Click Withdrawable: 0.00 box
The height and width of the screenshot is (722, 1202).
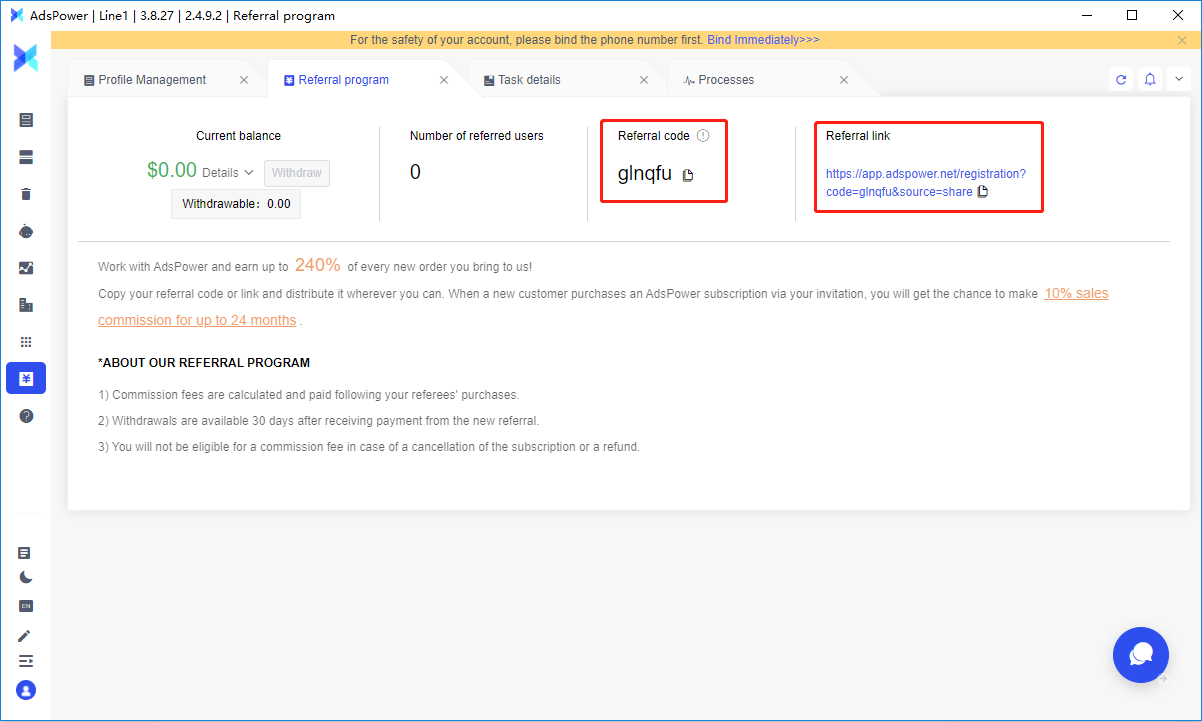click(236, 204)
